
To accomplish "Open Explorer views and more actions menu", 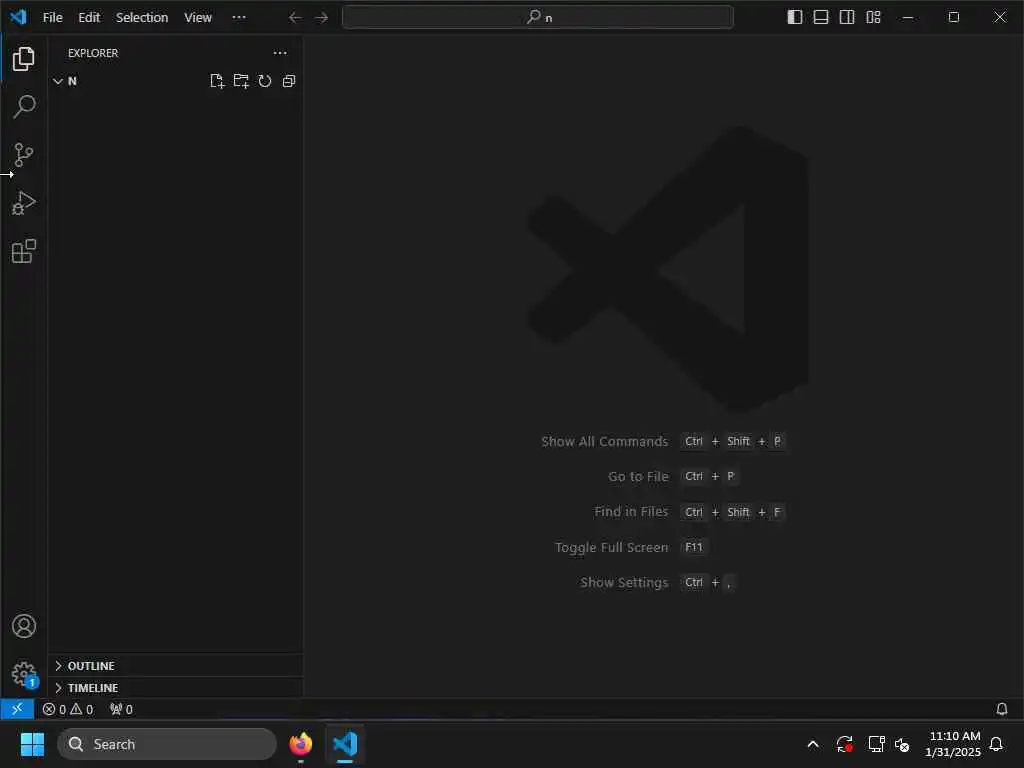I will pyautogui.click(x=280, y=53).
